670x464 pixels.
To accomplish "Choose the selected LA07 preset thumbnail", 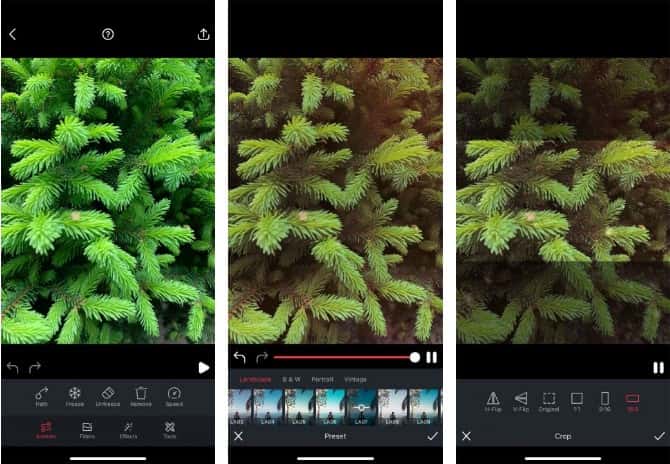I will [361, 407].
